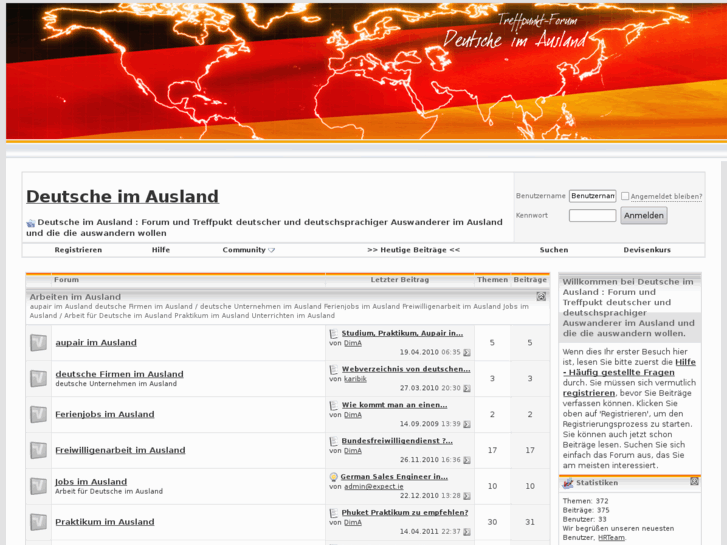Screen dimensions: 727x545
Task: Click the post icon beside Studium, Praktikum, Aupair
Action: [334, 333]
